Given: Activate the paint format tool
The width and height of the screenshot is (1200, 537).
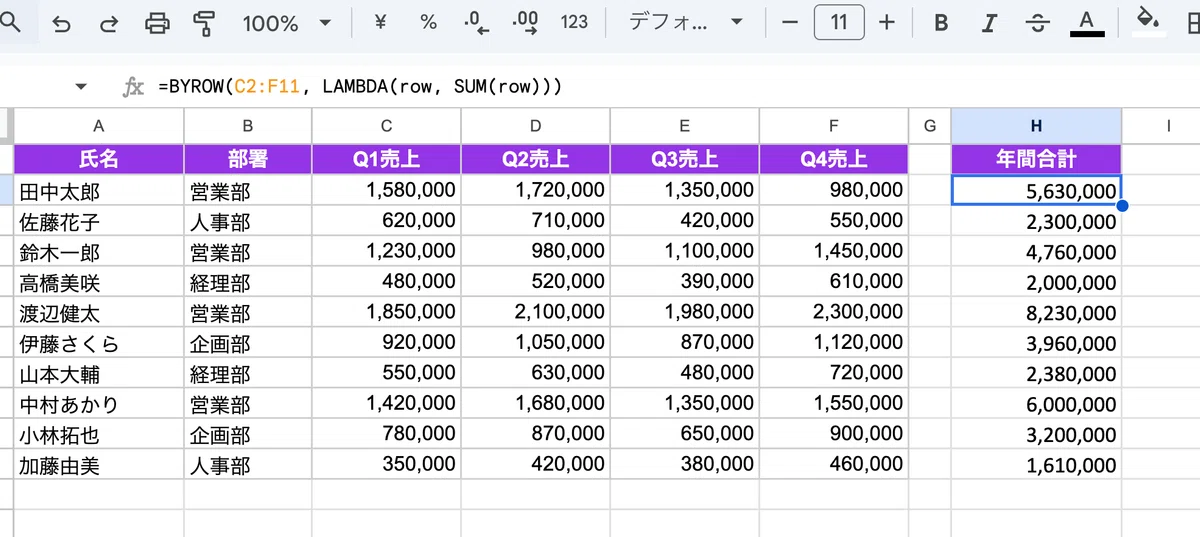Looking at the screenshot, I should click(205, 23).
